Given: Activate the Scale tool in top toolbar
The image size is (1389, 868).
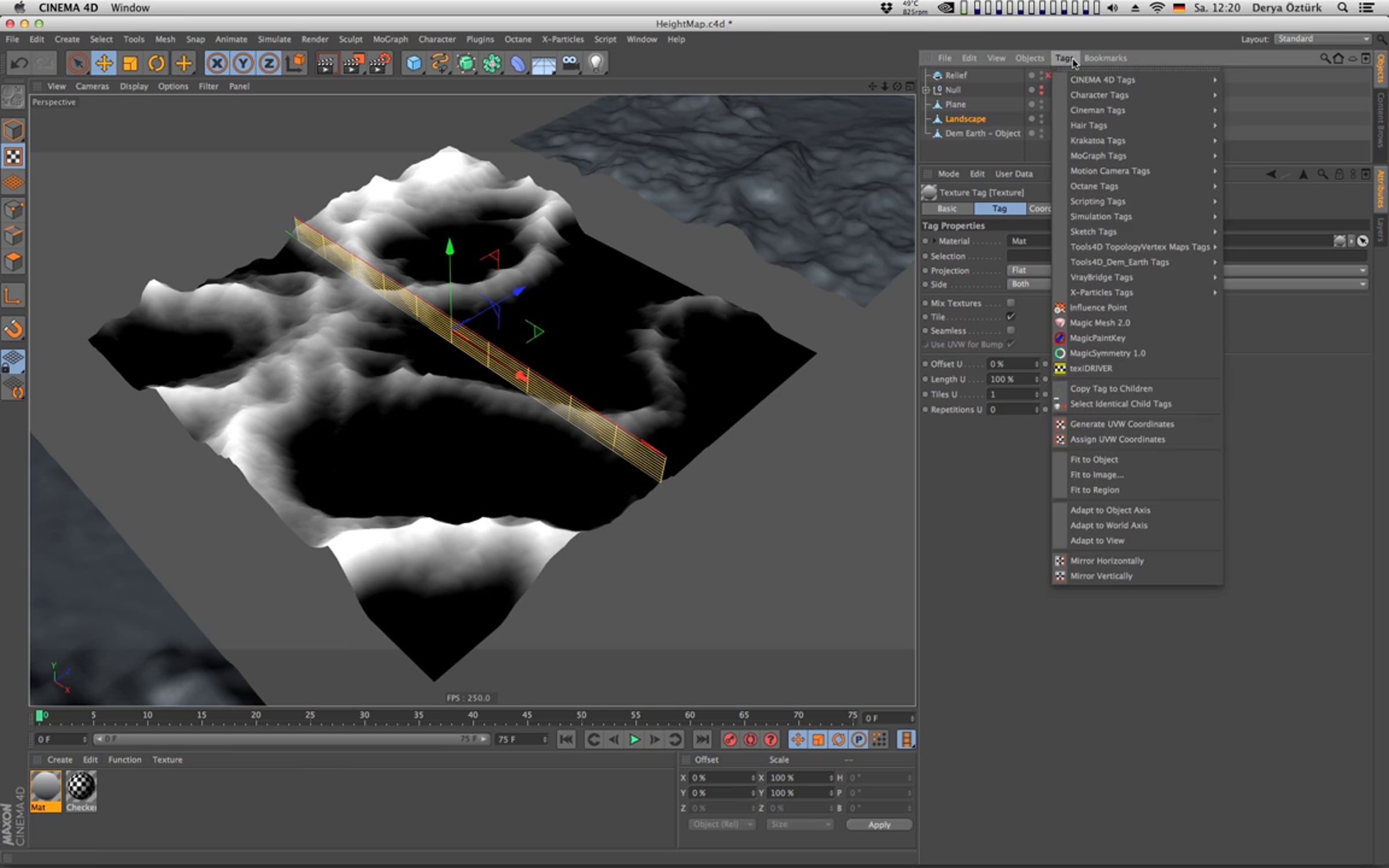Looking at the screenshot, I should 130,63.
